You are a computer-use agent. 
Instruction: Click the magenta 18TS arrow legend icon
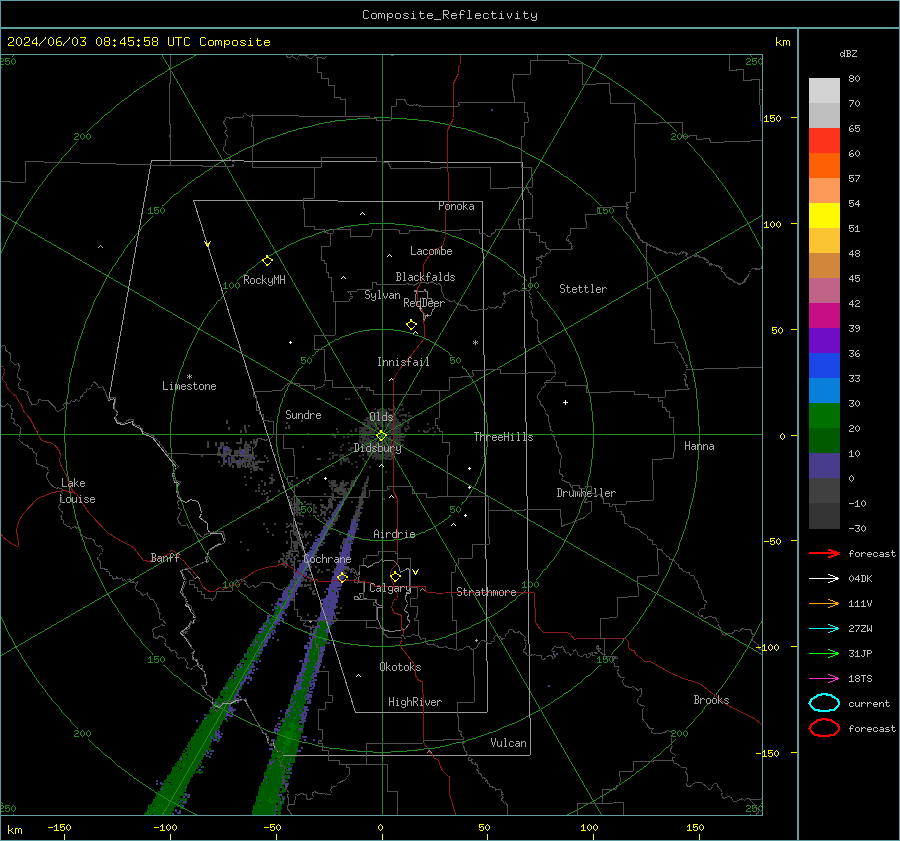824,679
